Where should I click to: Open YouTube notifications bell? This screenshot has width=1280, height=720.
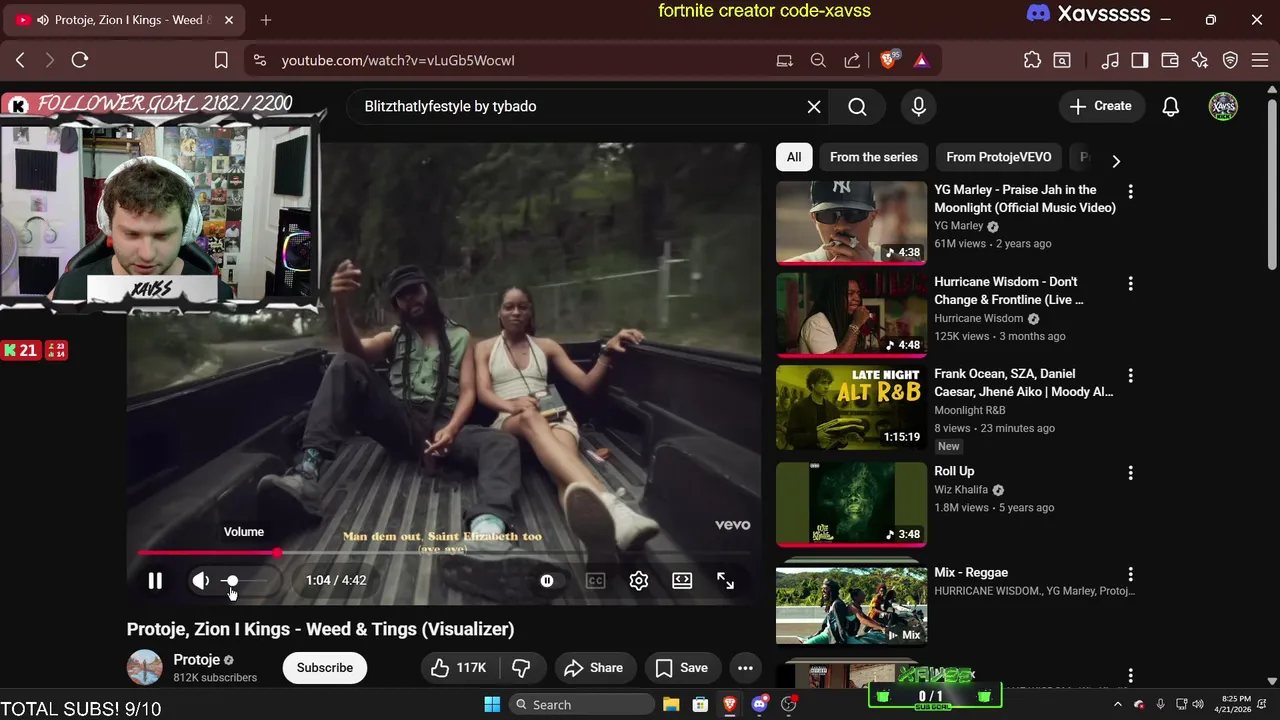[1171, 107]
